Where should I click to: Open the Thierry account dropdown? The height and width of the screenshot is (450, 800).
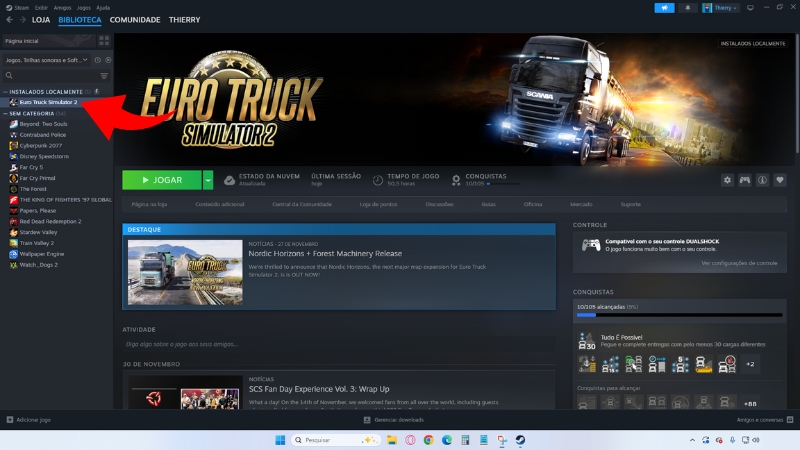[x=720, y=8]
